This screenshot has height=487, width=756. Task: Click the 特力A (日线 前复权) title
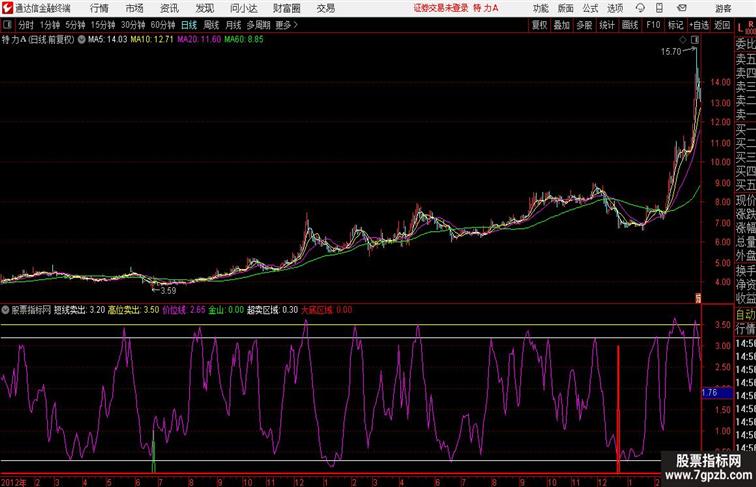click(x=38, y=40)
